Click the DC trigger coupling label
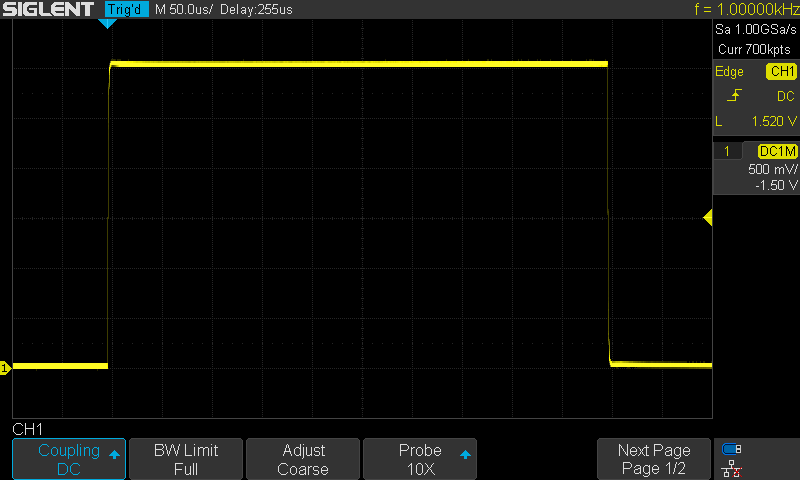Screen dimensions: 800x480 786,96
